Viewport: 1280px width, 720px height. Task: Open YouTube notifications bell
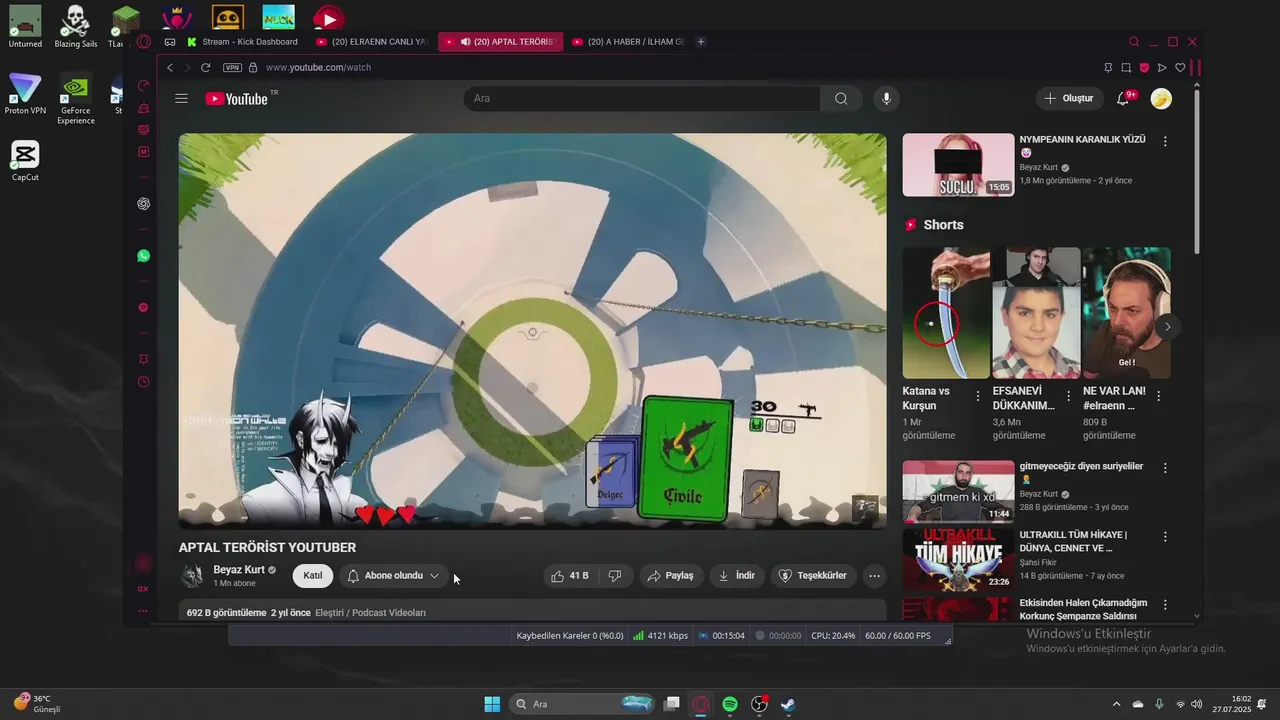[1124, 98]
